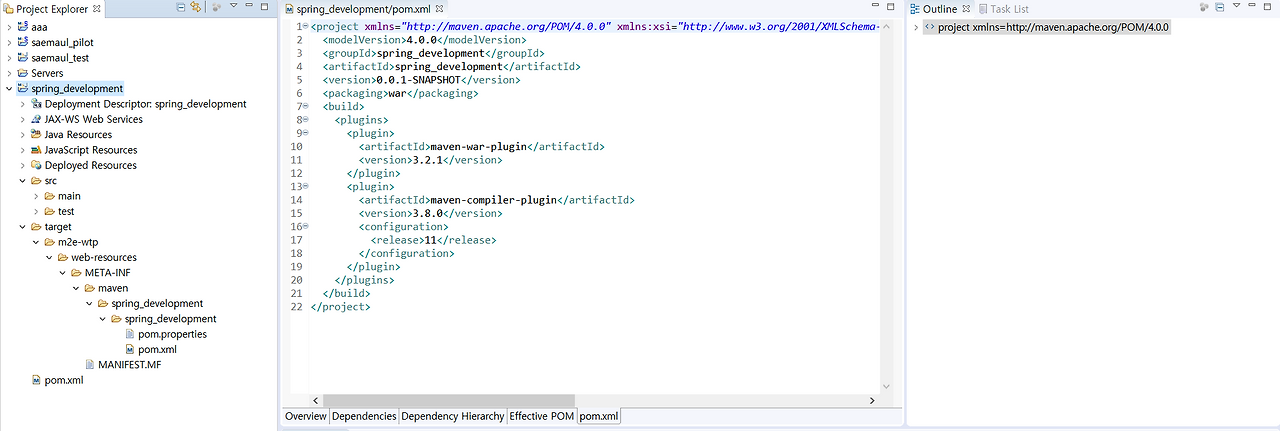The height and width of the screenshot is (431, 1280).
Task: Select the pom.properties file
Action: click(x=165, y=334)
